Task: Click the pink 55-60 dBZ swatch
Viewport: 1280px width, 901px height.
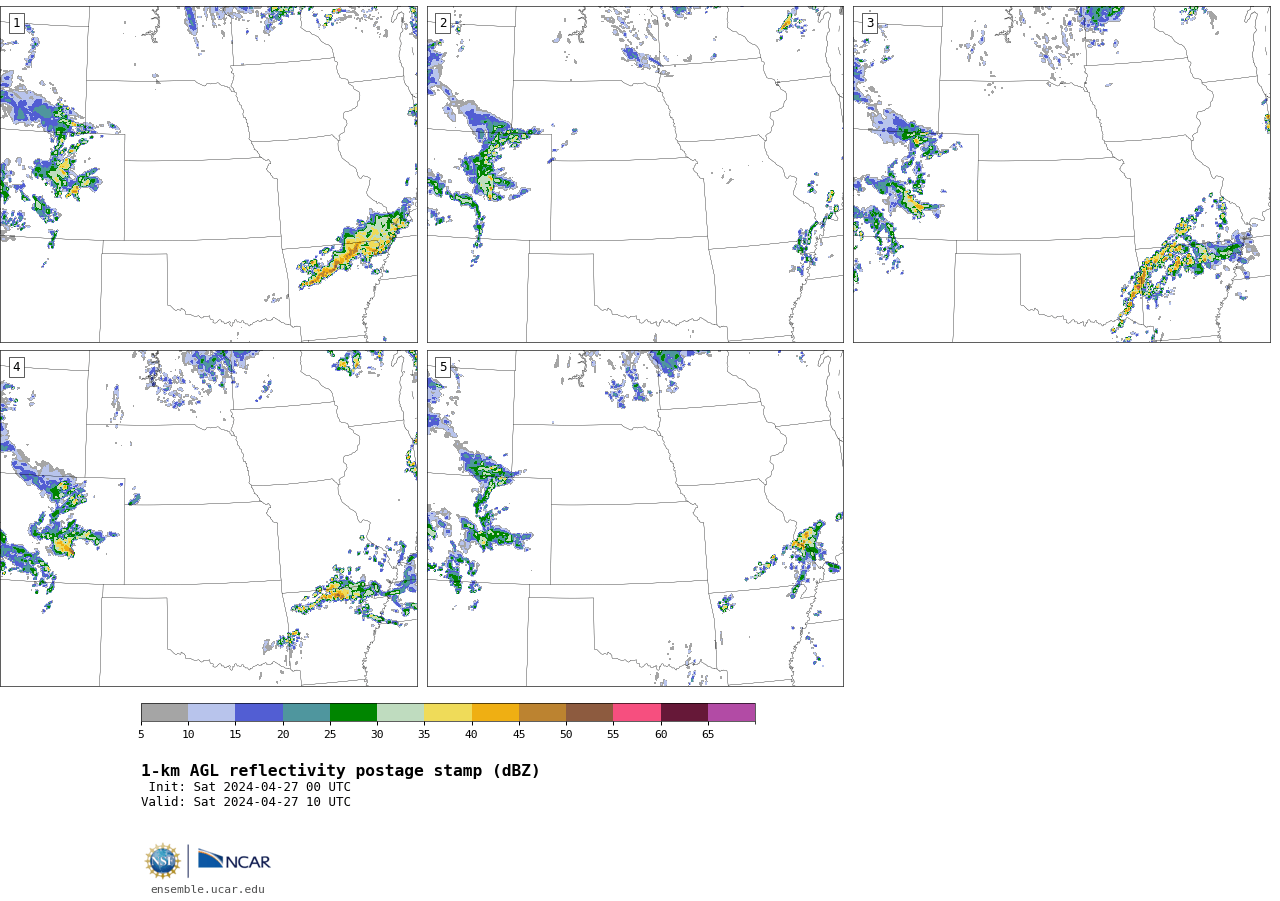Action: click(x=637, y=712)
